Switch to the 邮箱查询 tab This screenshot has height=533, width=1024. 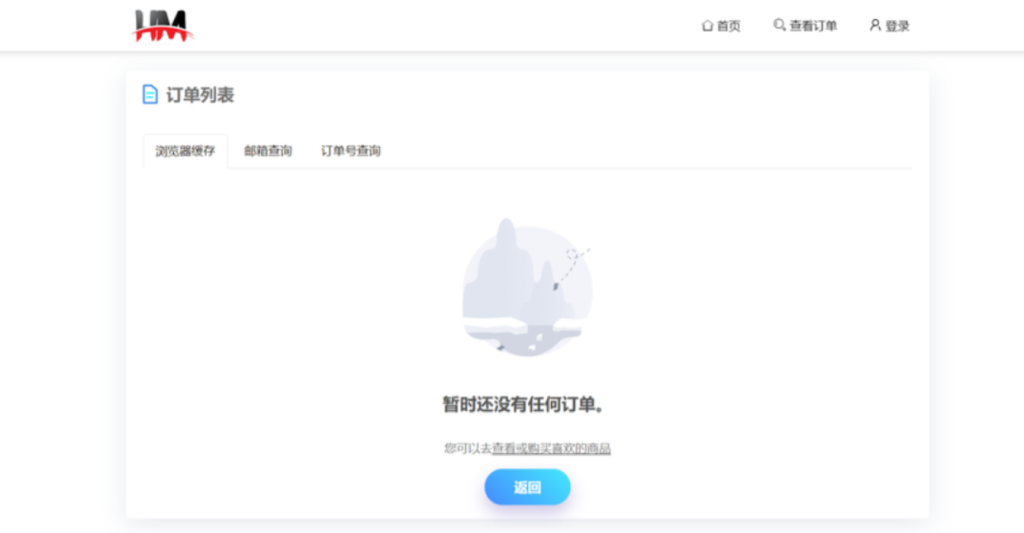tap(268, 151)
